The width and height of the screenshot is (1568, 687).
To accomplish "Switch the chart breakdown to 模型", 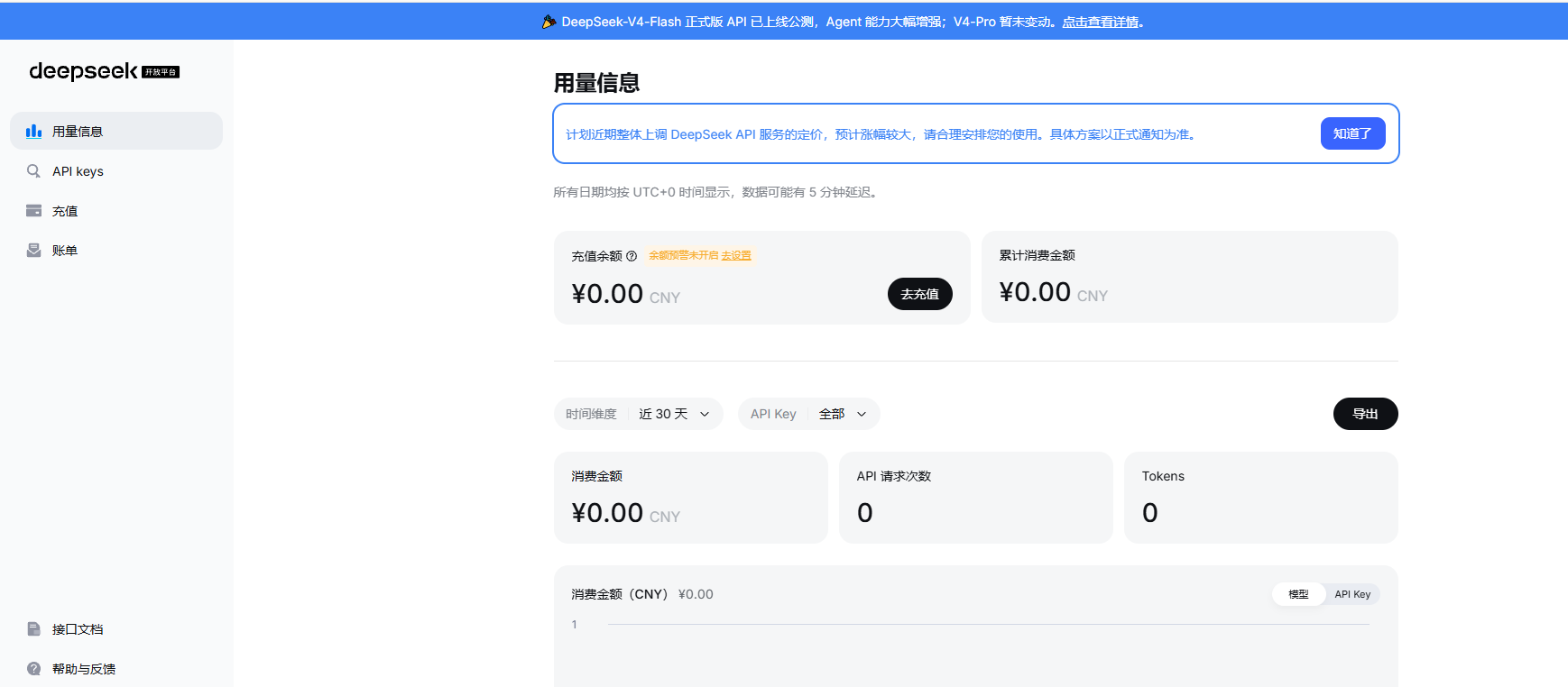I will (x=1299, y=594).
